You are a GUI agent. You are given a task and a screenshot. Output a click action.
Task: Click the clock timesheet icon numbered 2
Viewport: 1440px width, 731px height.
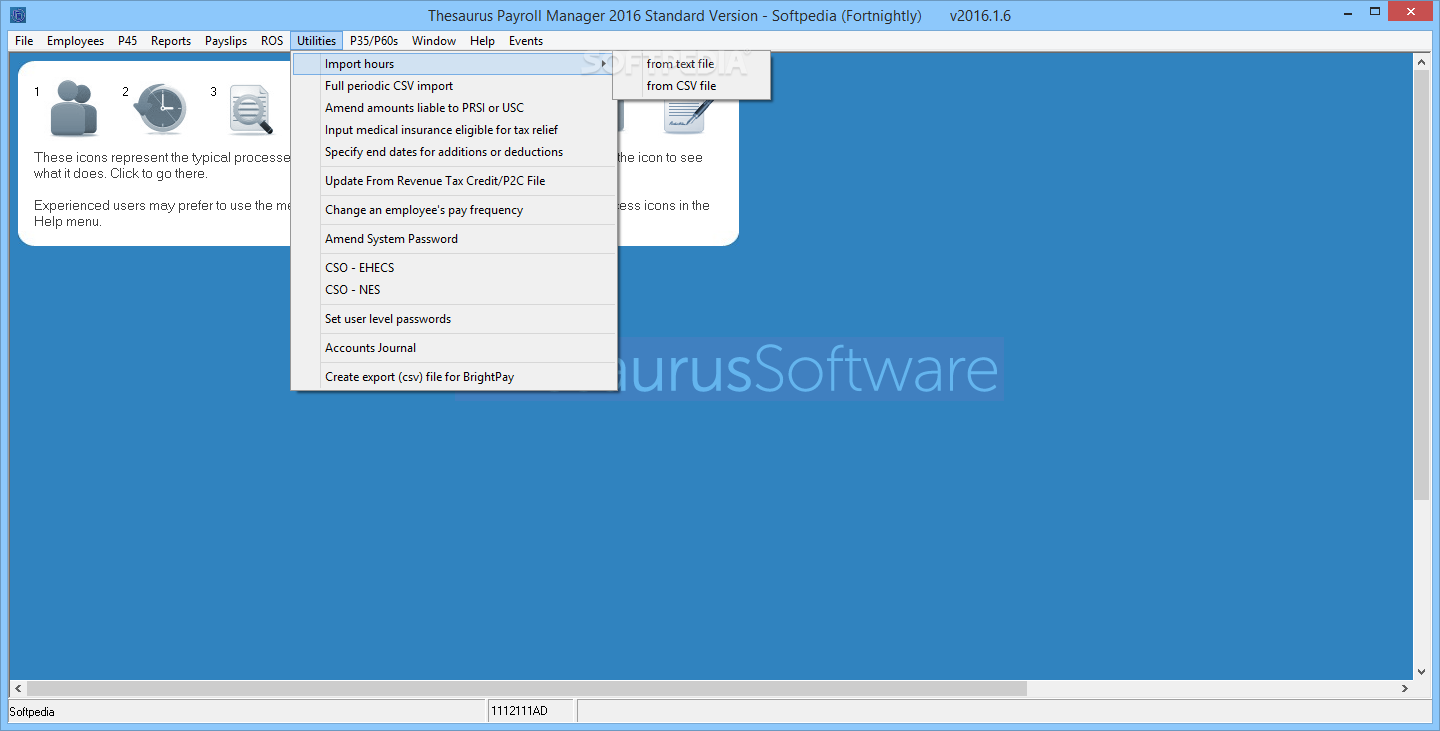pos(161,108)
